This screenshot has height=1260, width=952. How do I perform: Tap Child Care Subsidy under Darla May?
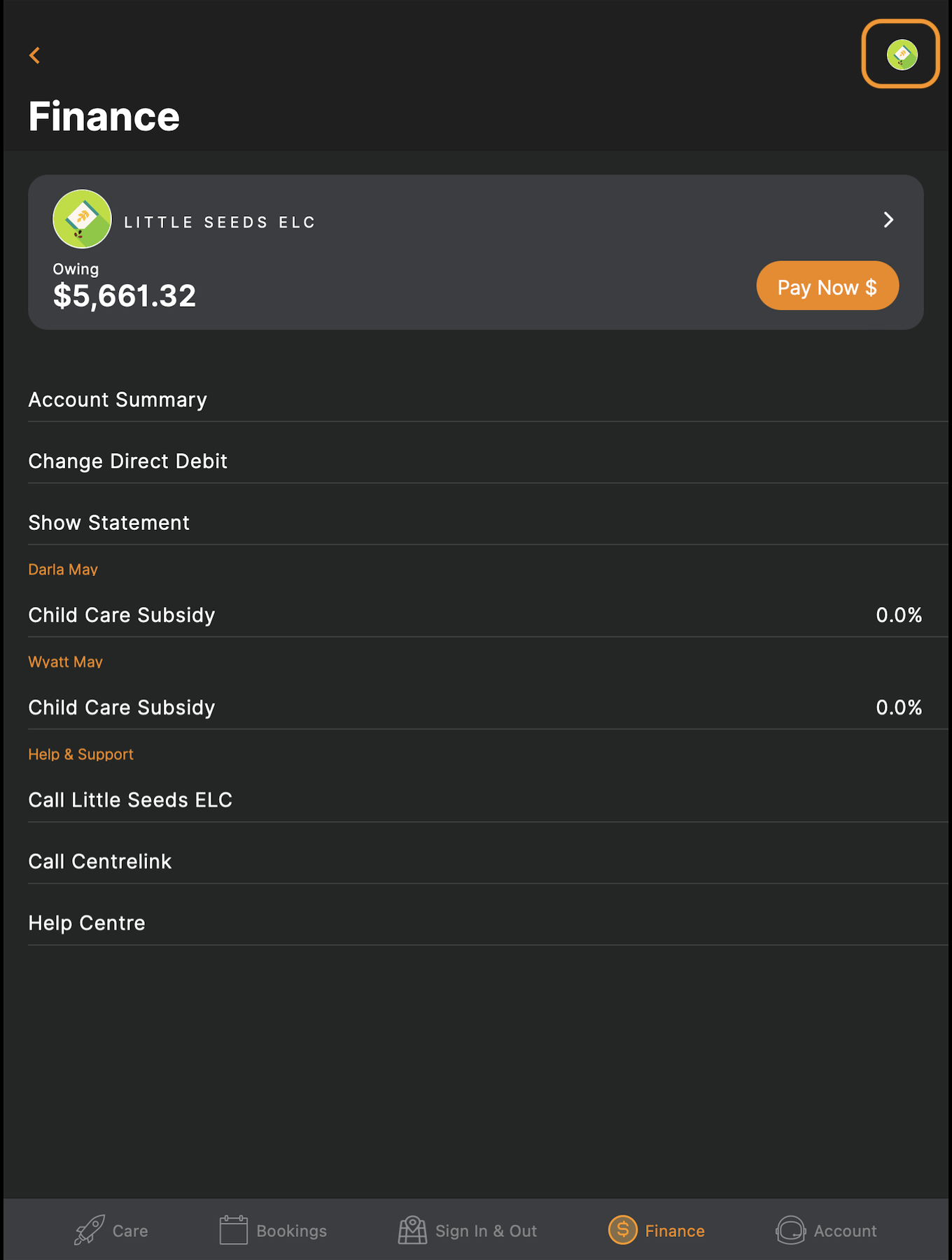[121, 615]
